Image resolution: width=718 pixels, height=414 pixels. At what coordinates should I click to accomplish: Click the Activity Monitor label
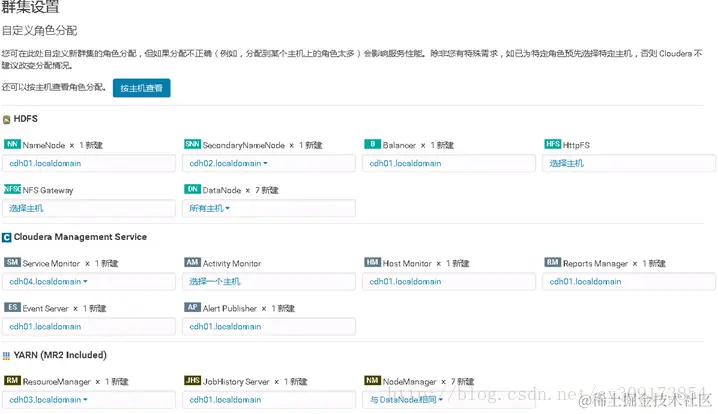(232, 263)
